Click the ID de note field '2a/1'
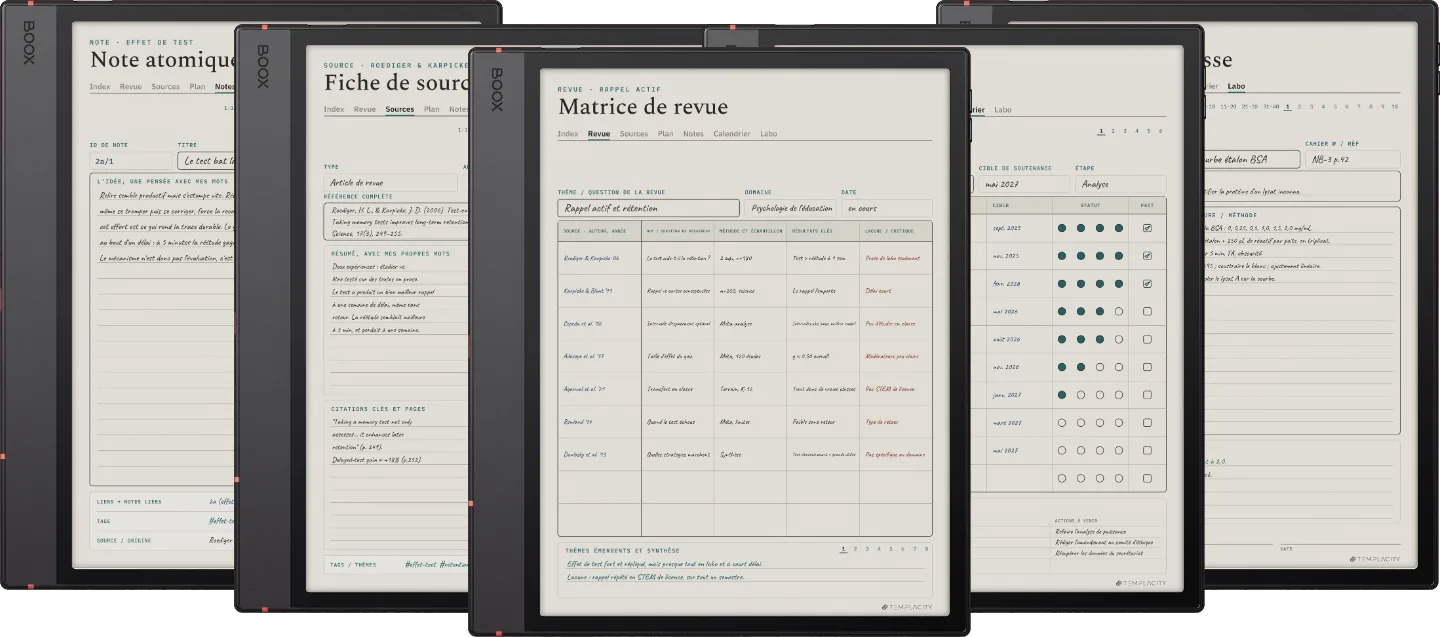The width and height of the screenshot is (1440, 637). pos(131,160)
